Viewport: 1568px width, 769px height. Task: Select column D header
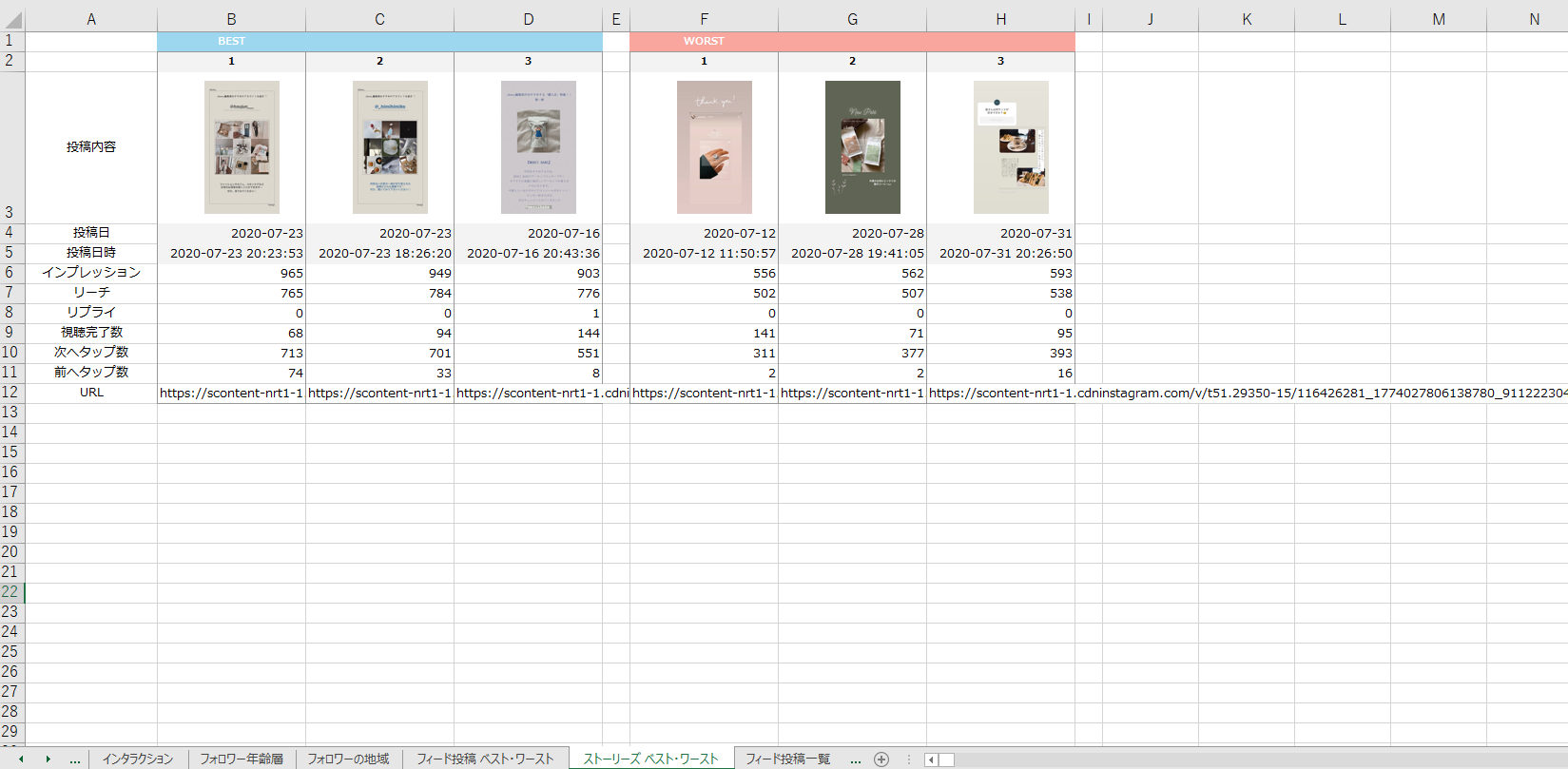click(x=528, y=19)
